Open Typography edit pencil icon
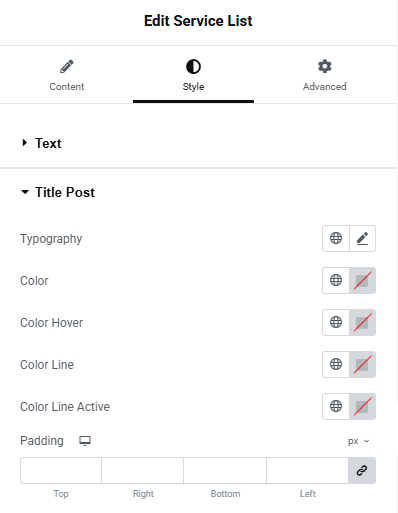 tap(362, 238)
